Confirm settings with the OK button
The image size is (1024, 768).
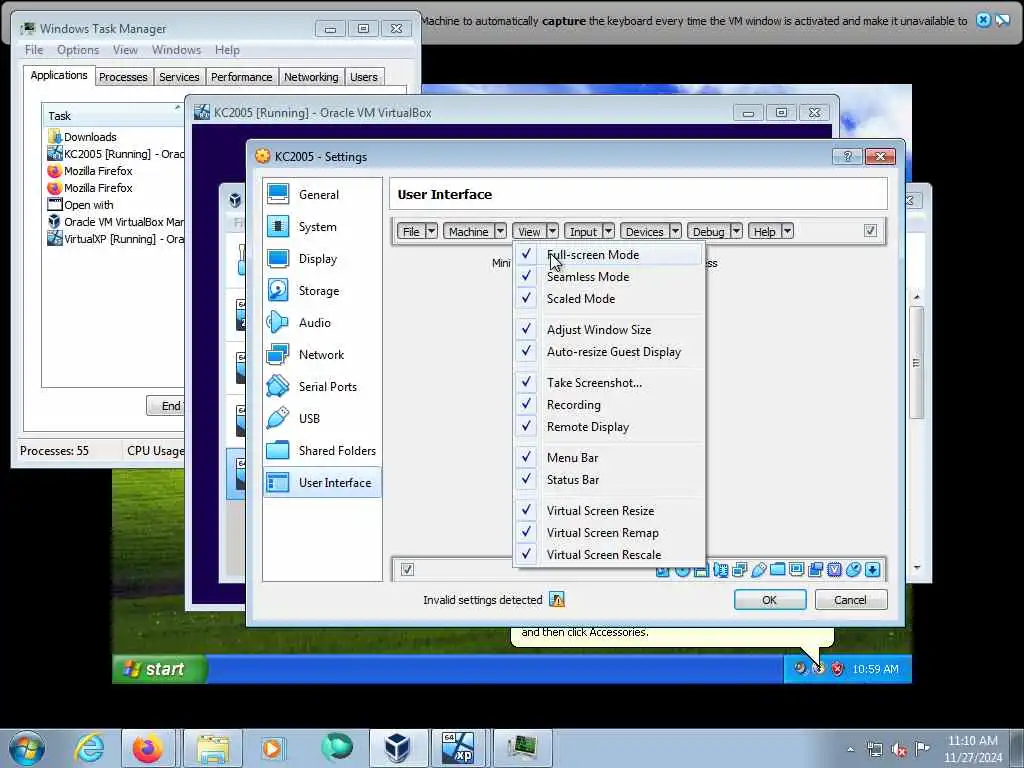click(769, 600)
